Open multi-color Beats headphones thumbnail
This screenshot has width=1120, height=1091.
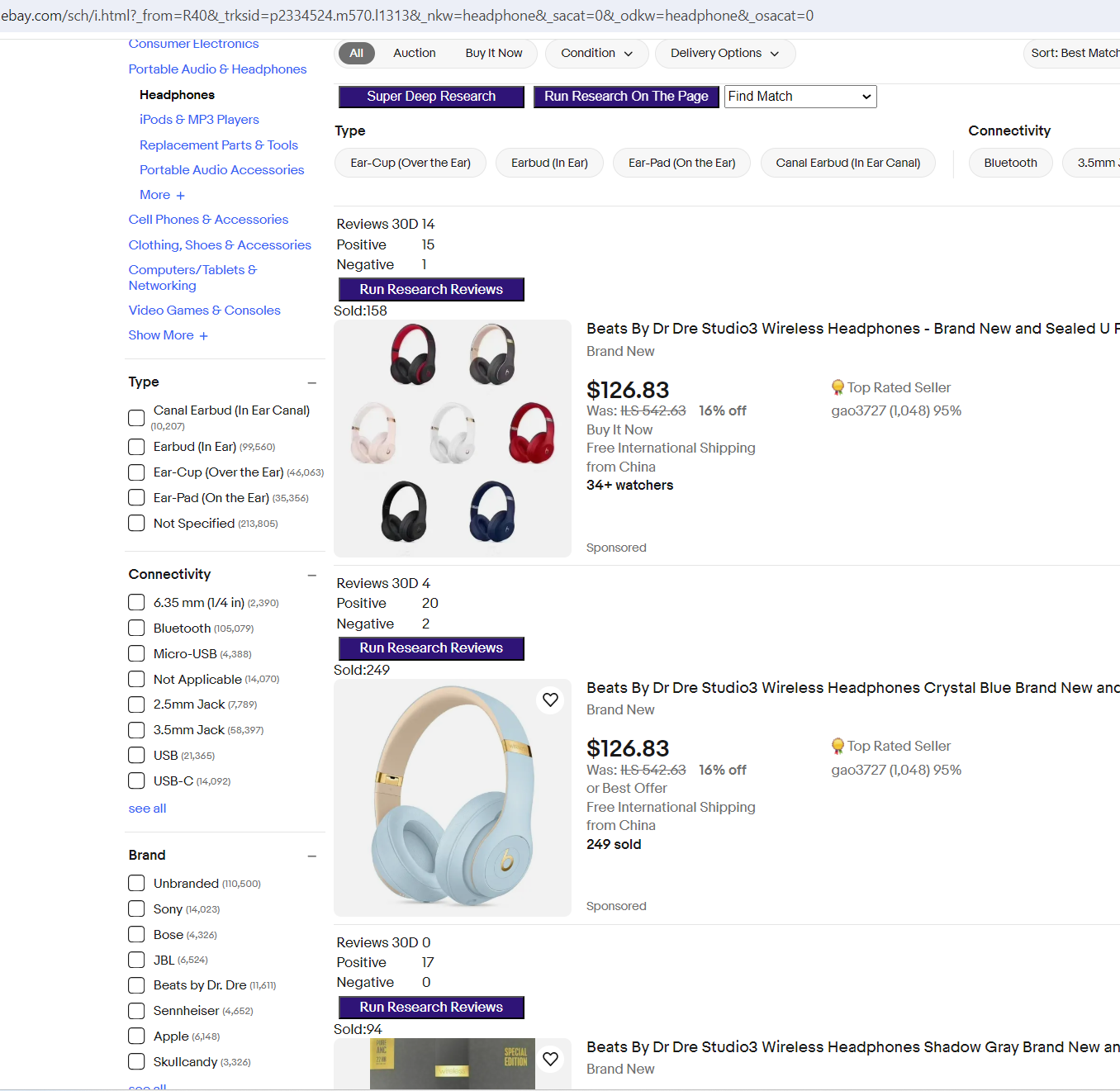click(453, 439)
